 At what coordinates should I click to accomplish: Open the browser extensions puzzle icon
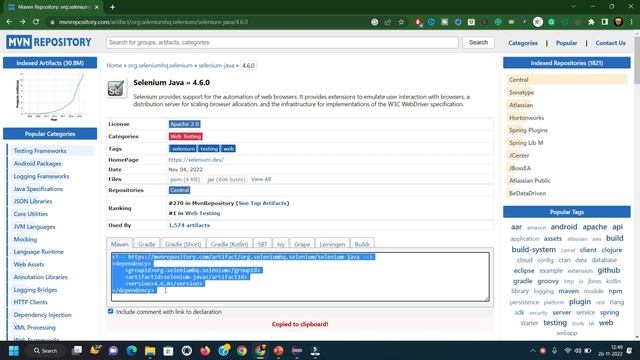pyautogui.click(x=591, y=22)
